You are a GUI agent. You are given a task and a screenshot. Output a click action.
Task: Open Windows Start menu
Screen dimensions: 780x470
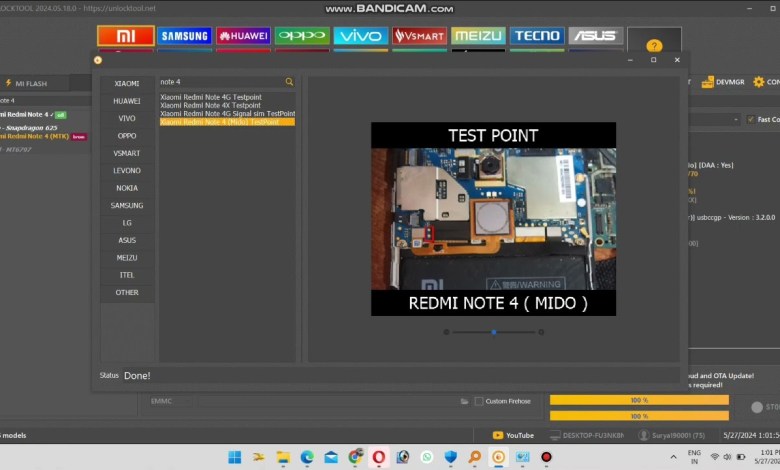pos(235,457)
